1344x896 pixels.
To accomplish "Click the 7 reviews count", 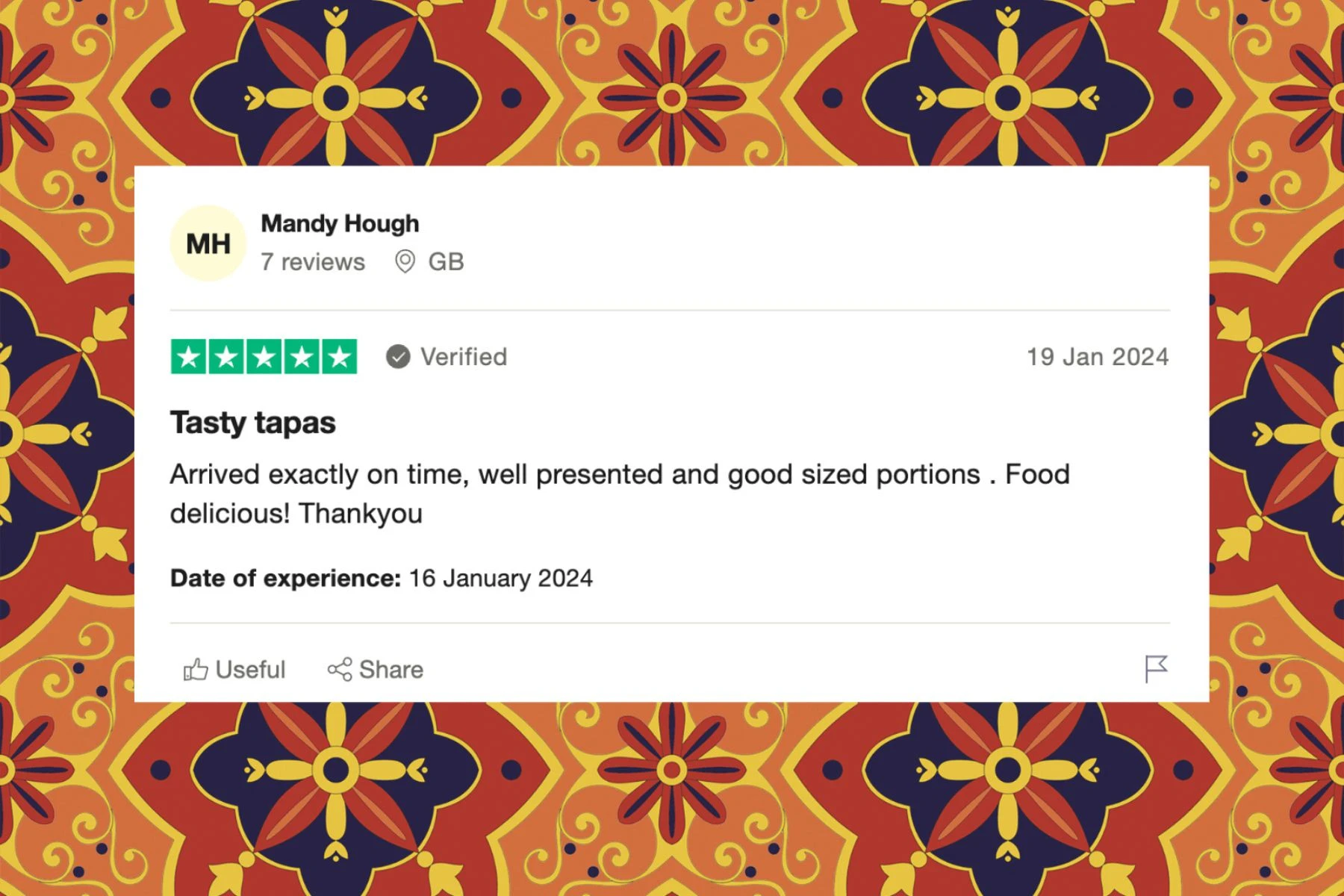I will point(313,262).
